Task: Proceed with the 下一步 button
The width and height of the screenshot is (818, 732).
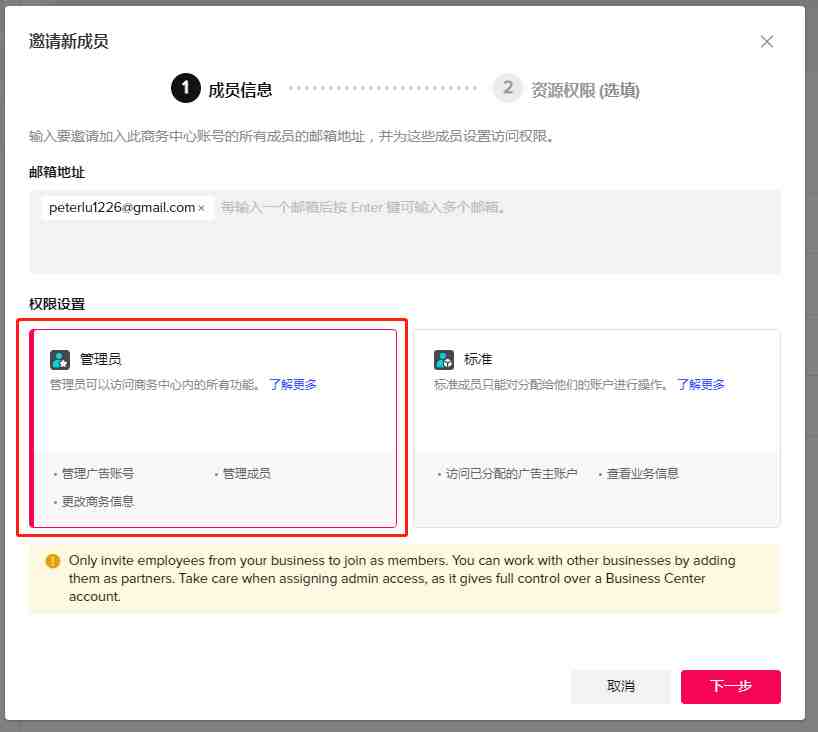Action: pyautogui.click(x=730, y=686)
